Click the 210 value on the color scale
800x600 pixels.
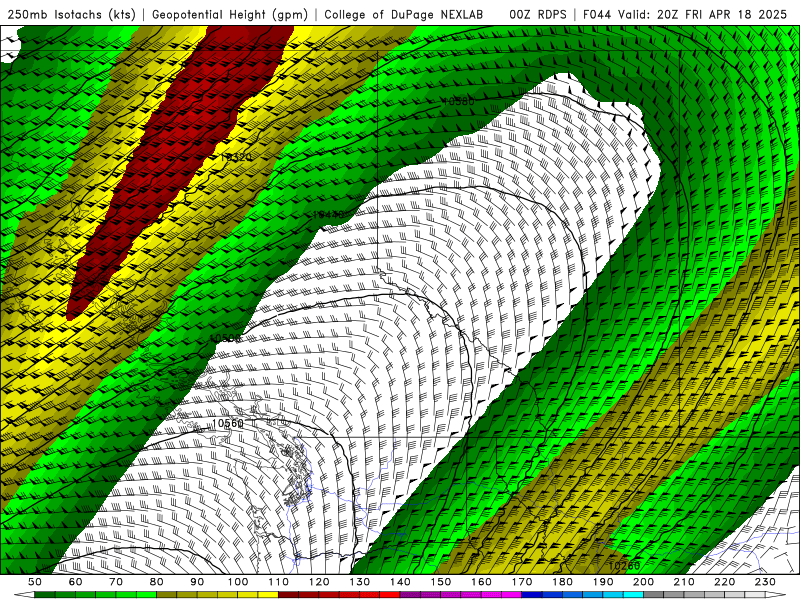[684, 582]
